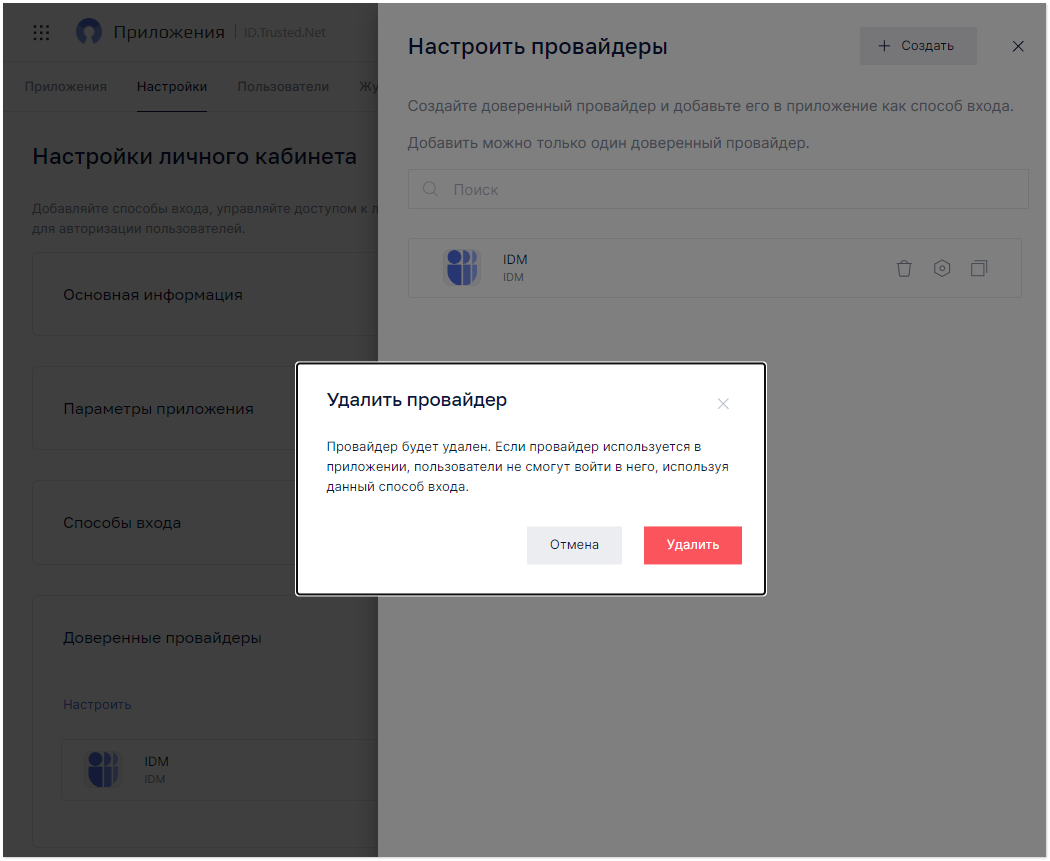The height and width of the screenshot is (861, 1050).
Task: Close the Настроить провайдеры panel
Action: tap(1018, 46)
